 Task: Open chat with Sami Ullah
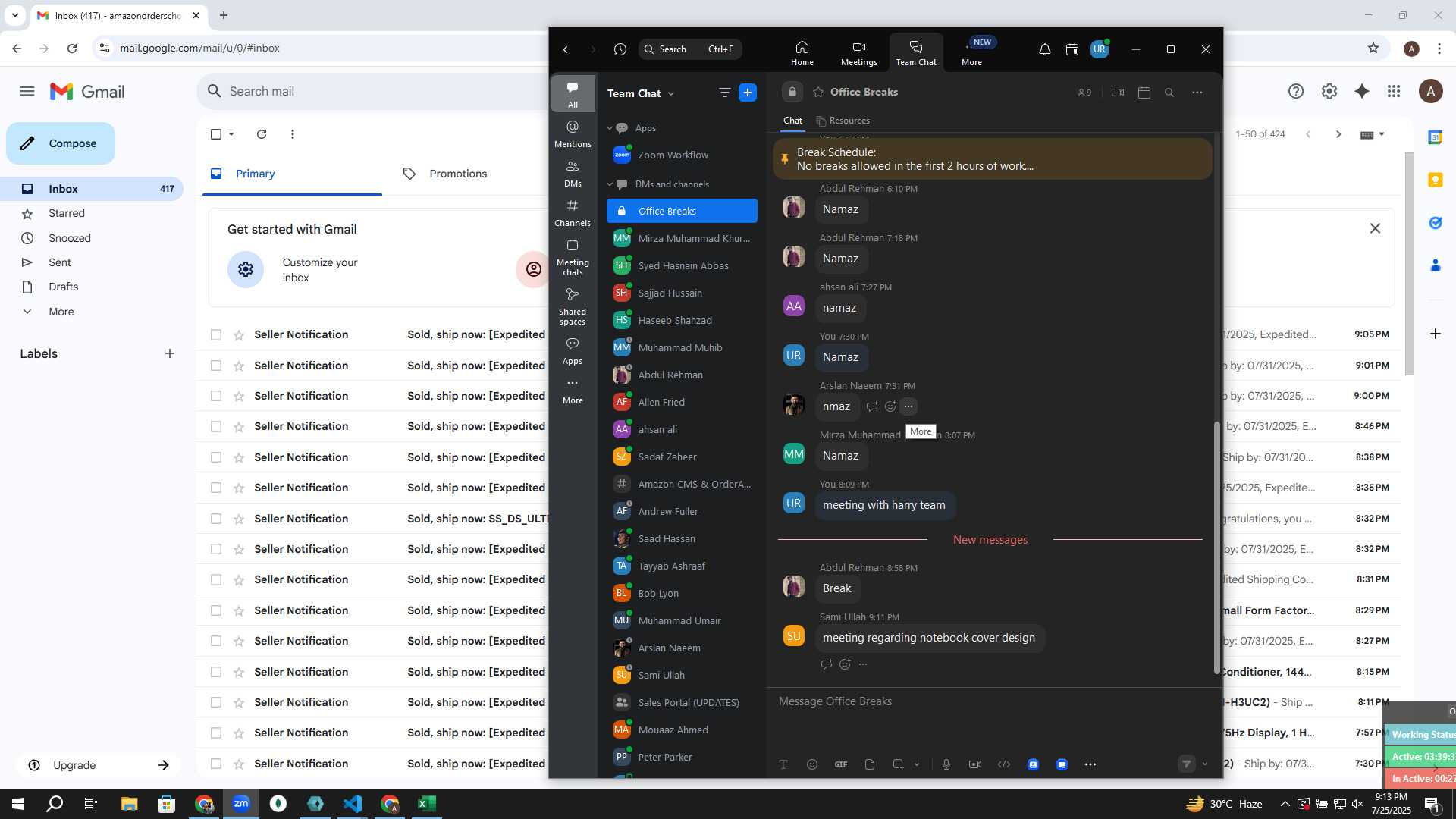click(x=682, y=675)
